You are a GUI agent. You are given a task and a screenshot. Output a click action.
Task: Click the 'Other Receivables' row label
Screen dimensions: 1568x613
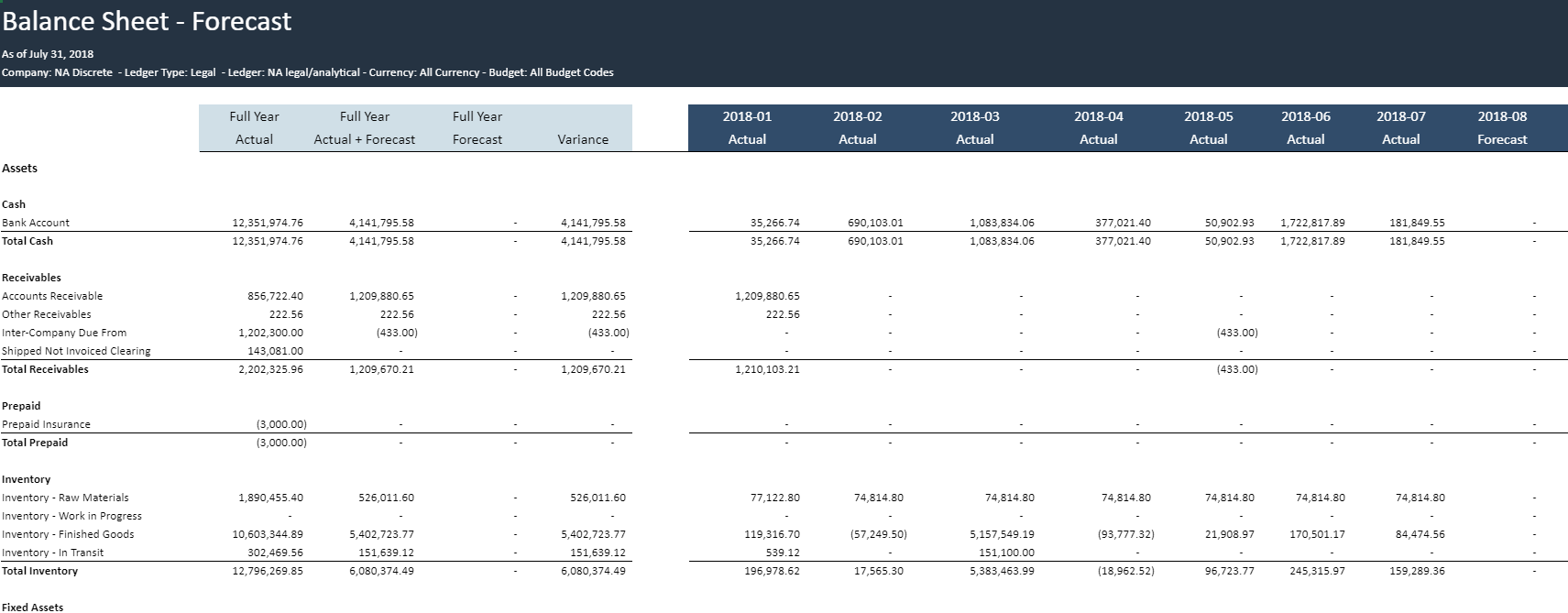click(47, 314)
